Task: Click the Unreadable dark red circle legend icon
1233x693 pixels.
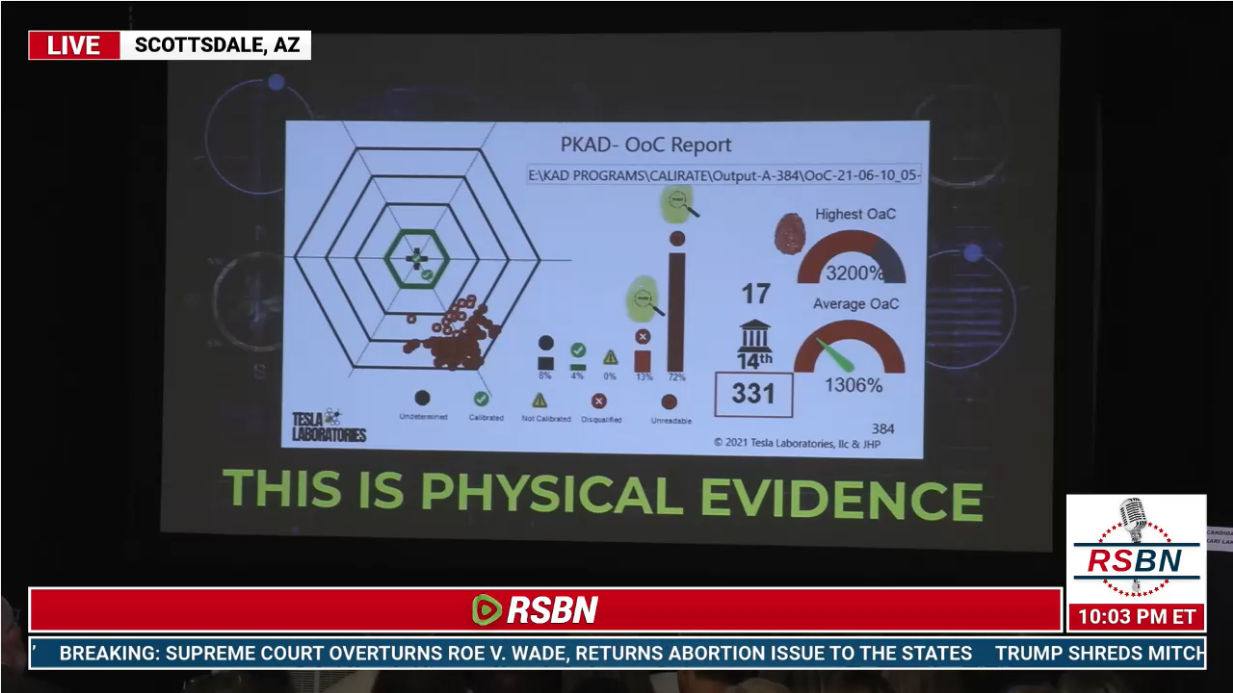Action: pos(669,402)
